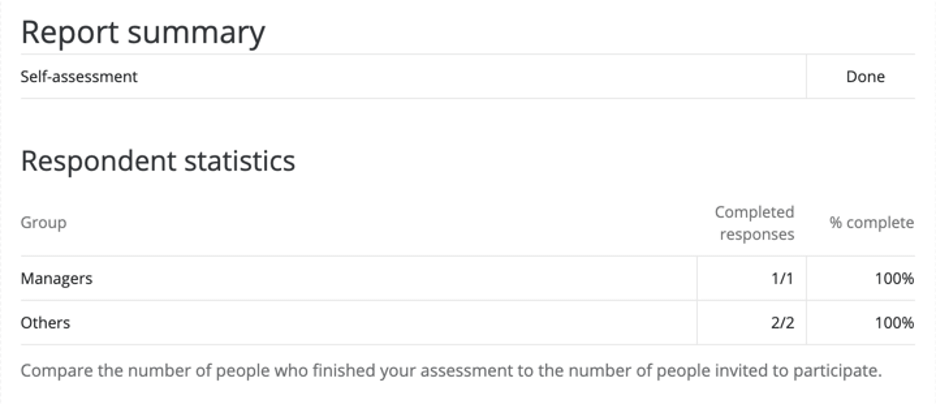936x404 pixels.
Task: Click the word 'assessment' in the helper text
Action: pyautogui.click(x=466, y=371)
